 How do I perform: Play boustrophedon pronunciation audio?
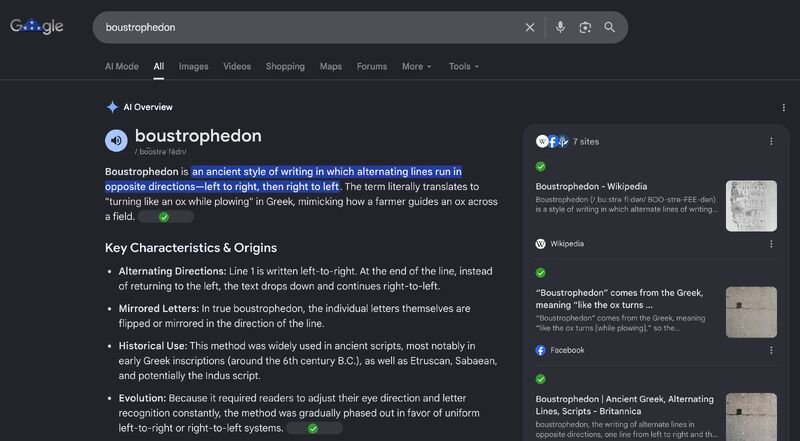pyautogui.click(x=116, y=140)
